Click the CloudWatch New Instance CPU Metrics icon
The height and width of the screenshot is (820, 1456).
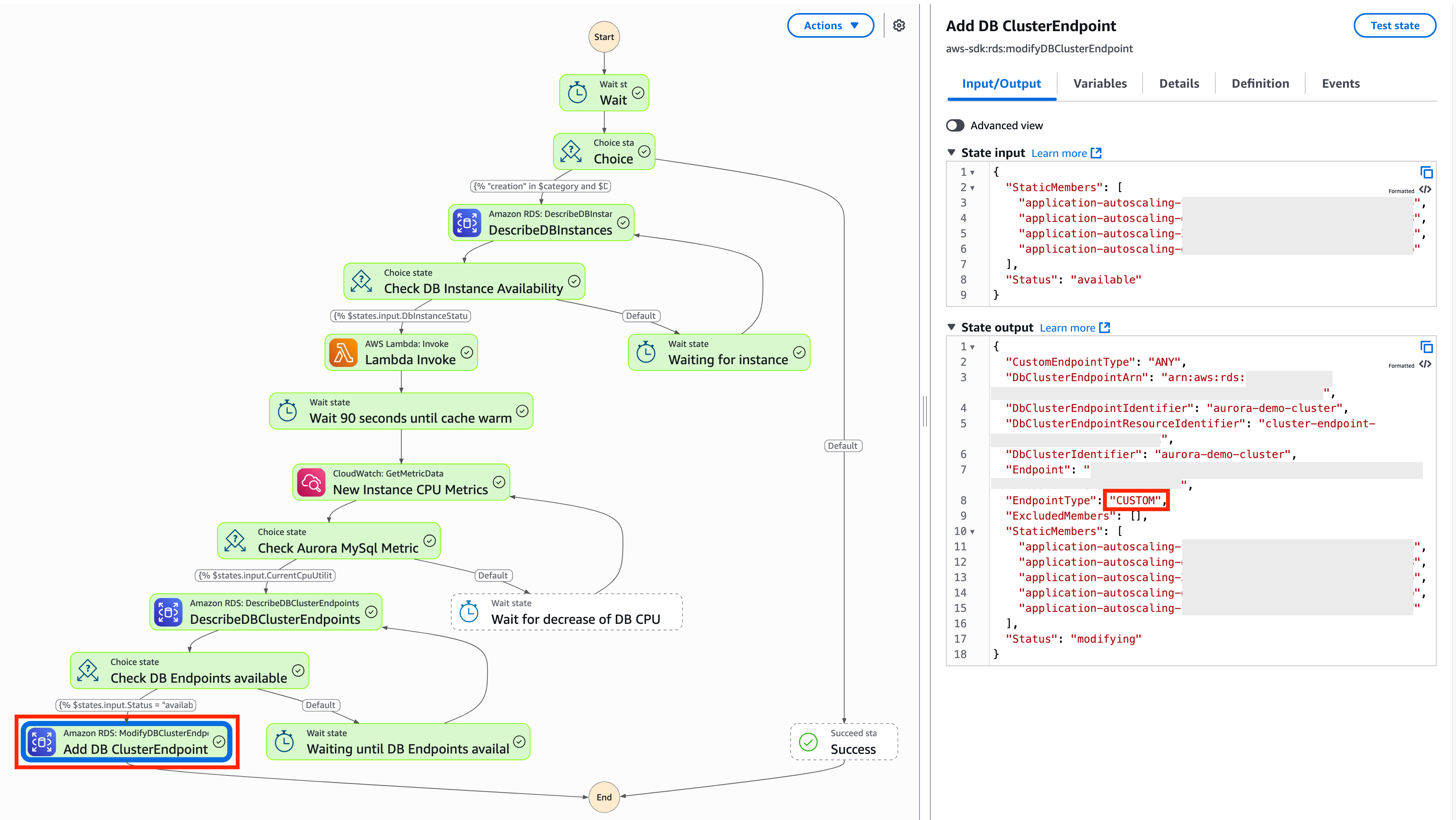point(311,483)
